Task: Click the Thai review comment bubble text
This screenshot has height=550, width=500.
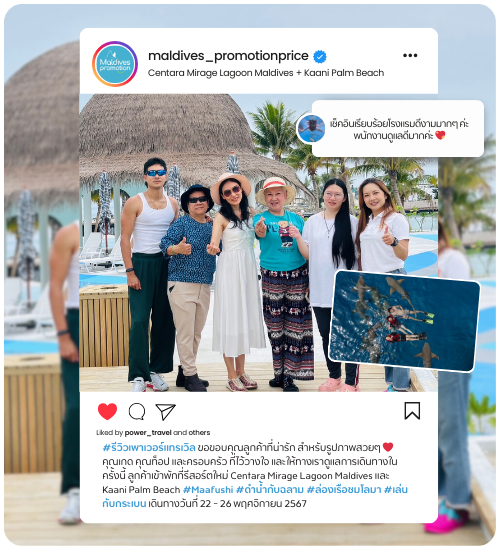Action: click(x=399, y=129)
